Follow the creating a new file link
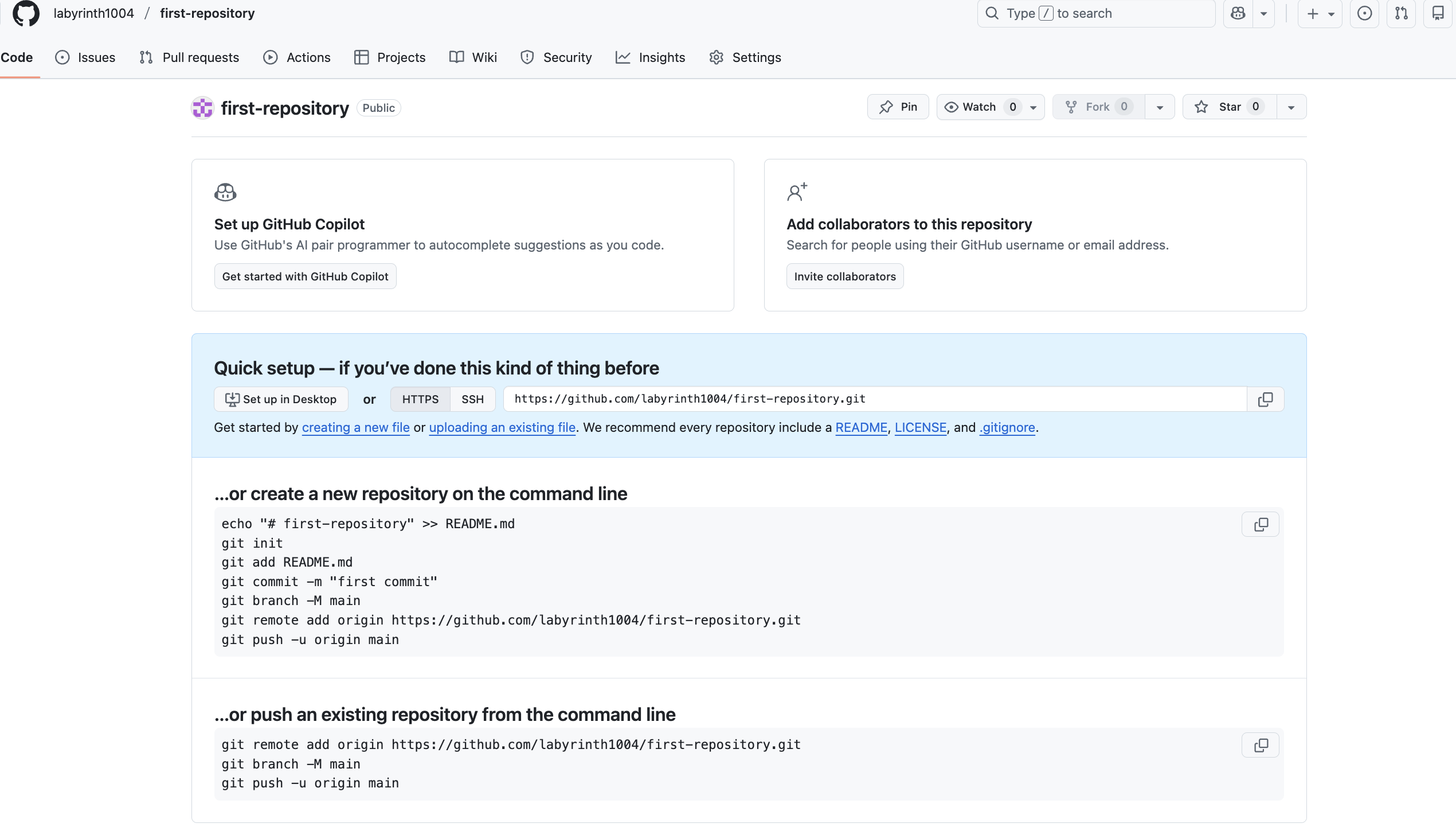1456x827 pixels. pos(355,428)
